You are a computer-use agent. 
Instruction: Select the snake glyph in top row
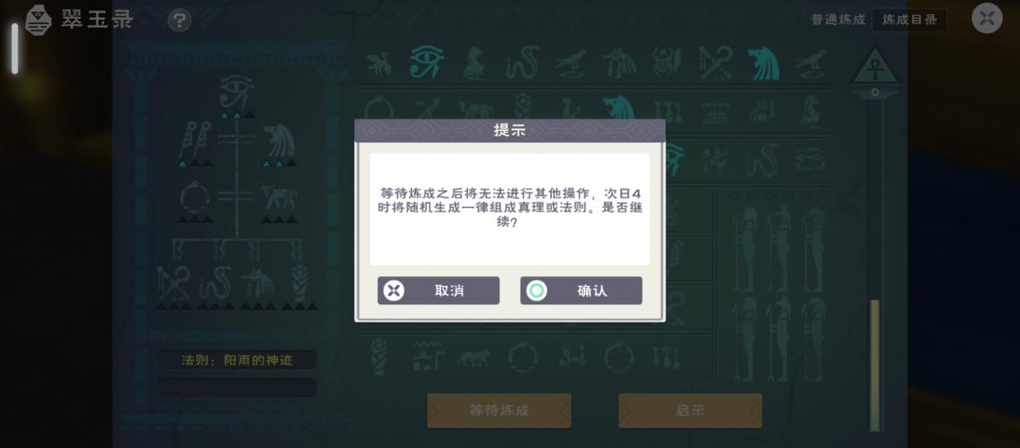(522, 64)
